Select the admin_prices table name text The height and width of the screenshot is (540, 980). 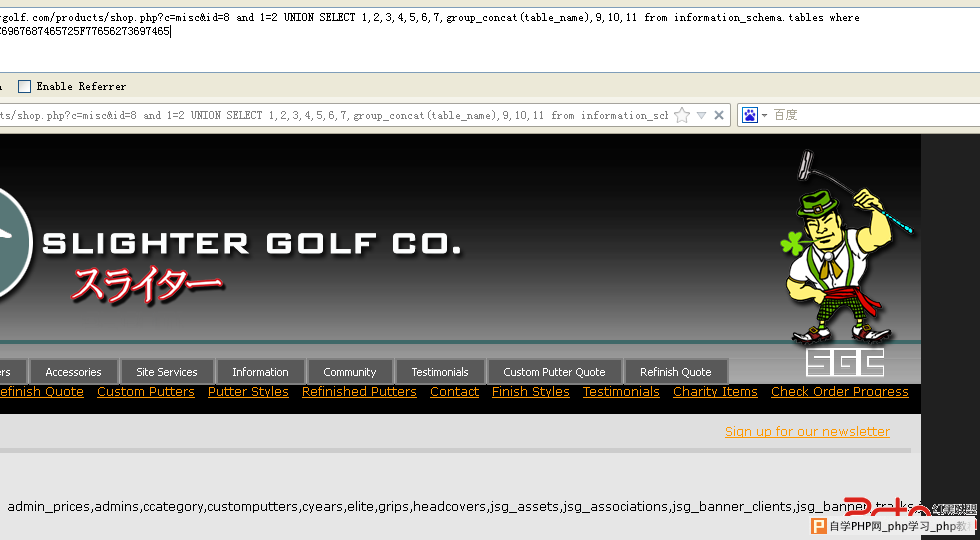coord(49,507)
